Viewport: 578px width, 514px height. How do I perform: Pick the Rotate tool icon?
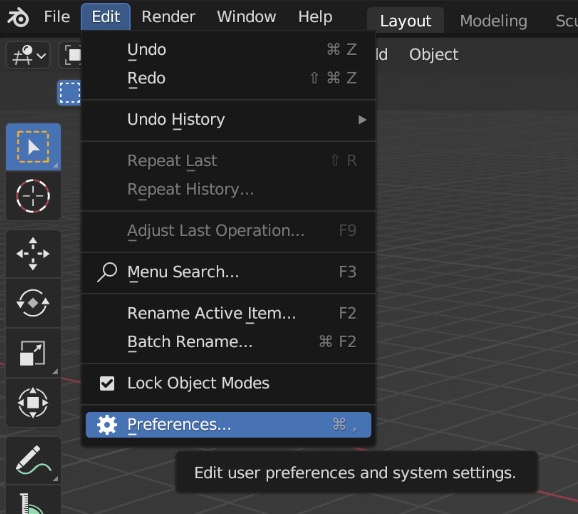(x=33, y=303)
